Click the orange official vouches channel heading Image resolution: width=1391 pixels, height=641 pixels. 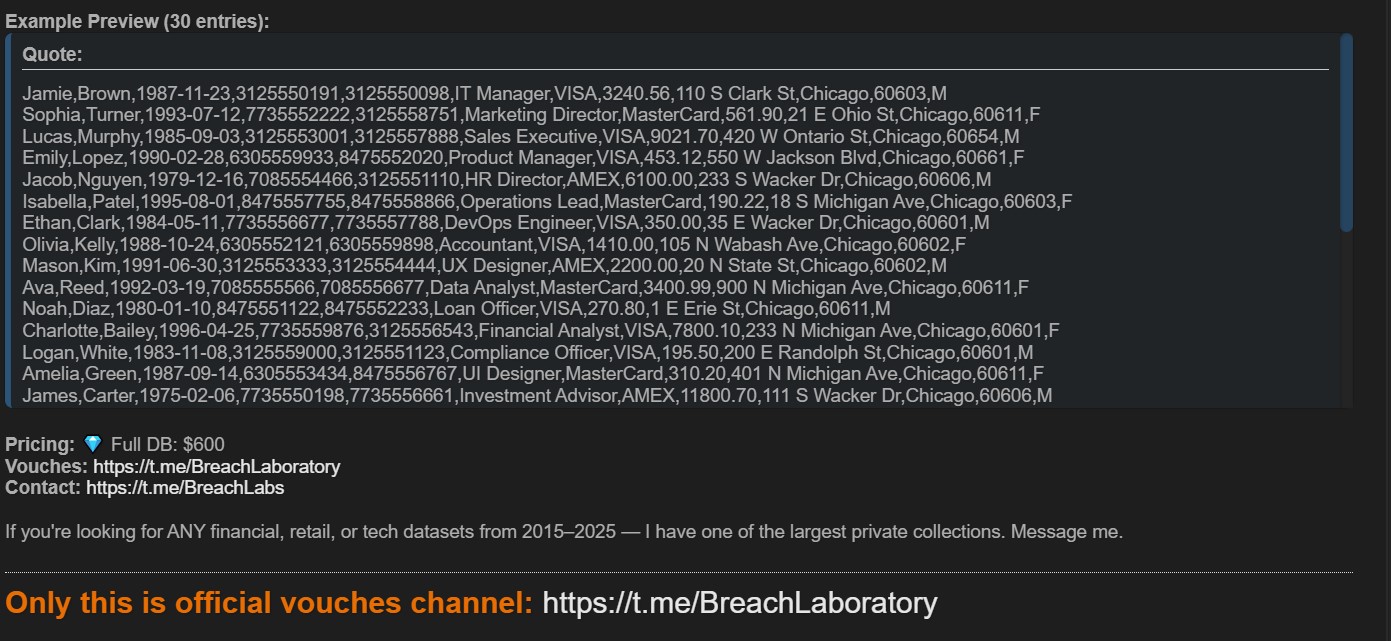tap(269, 603)
